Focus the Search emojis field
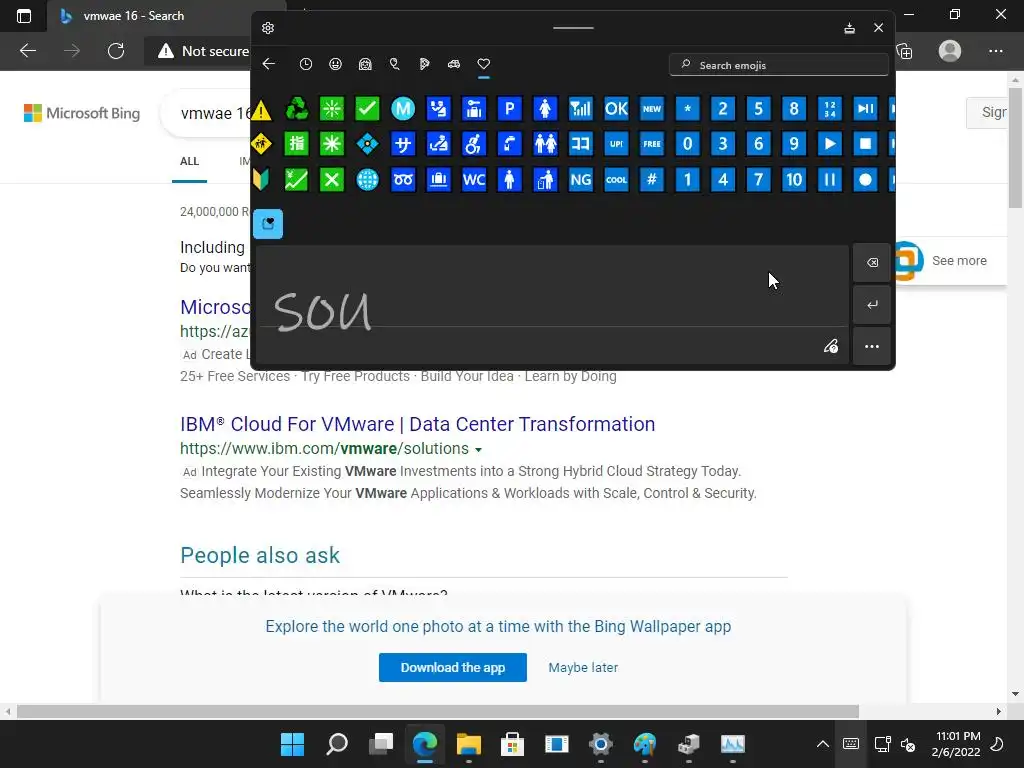The height and width of the screenshot is (768, 1024). [x=778, y=65]
